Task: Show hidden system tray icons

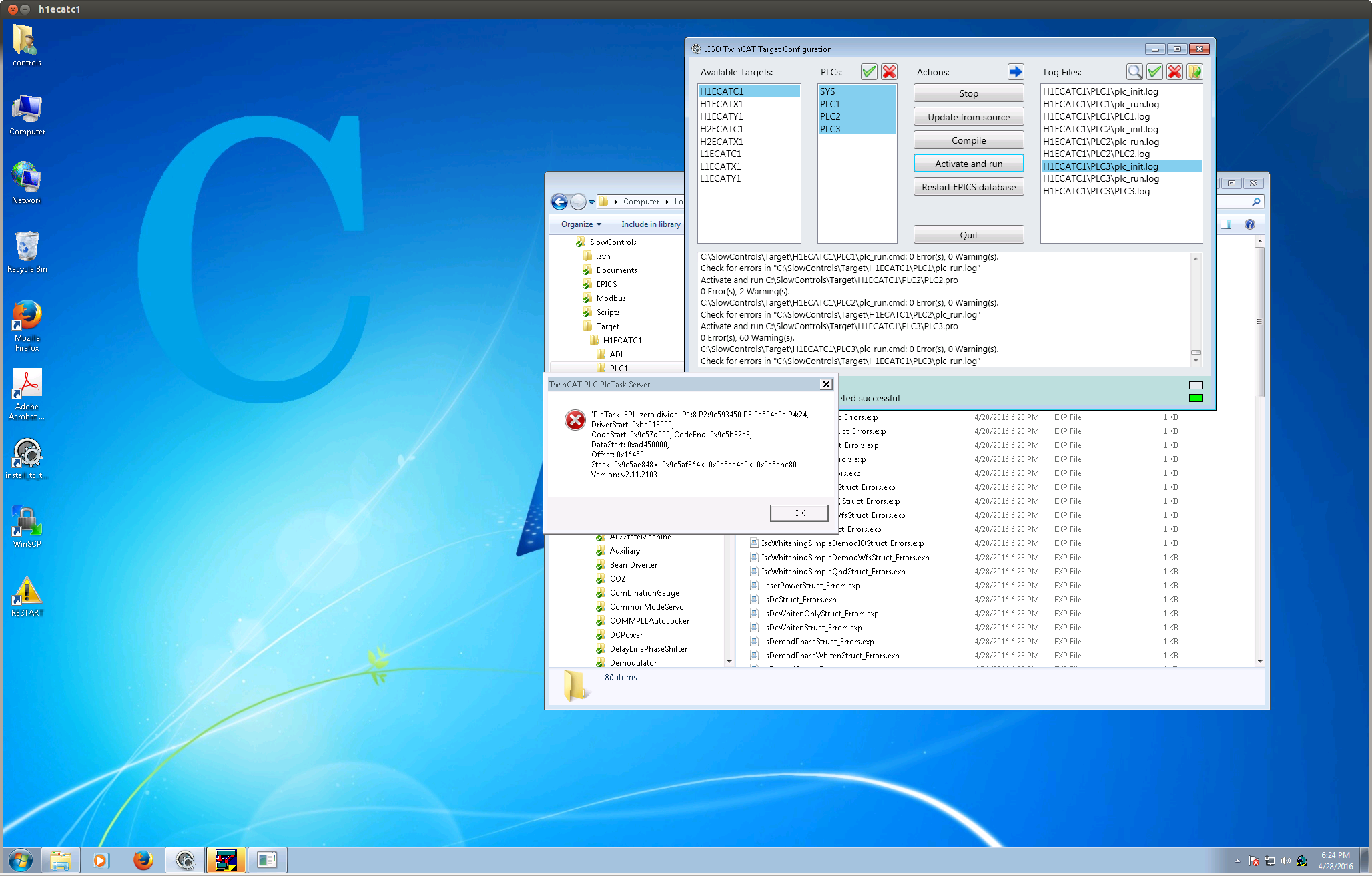Action: (1237, 861)
